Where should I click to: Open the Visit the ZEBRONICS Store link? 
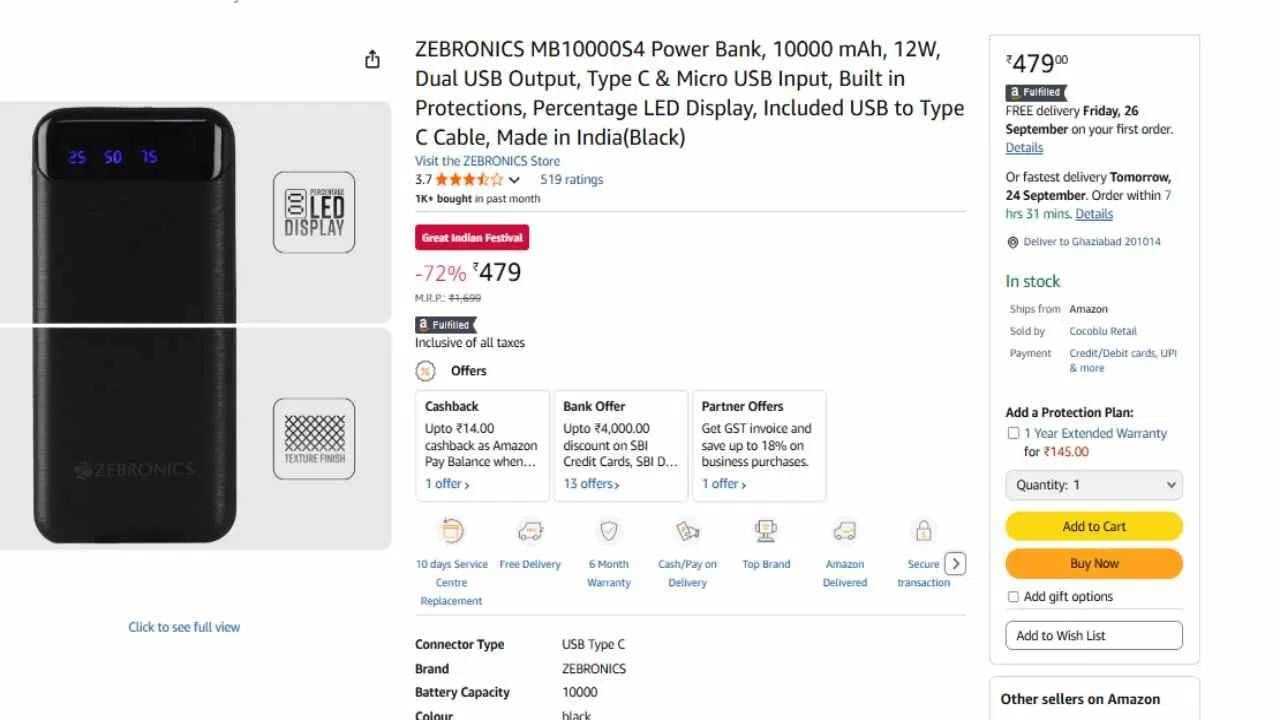pyautogui.click(x=487, y=160)
